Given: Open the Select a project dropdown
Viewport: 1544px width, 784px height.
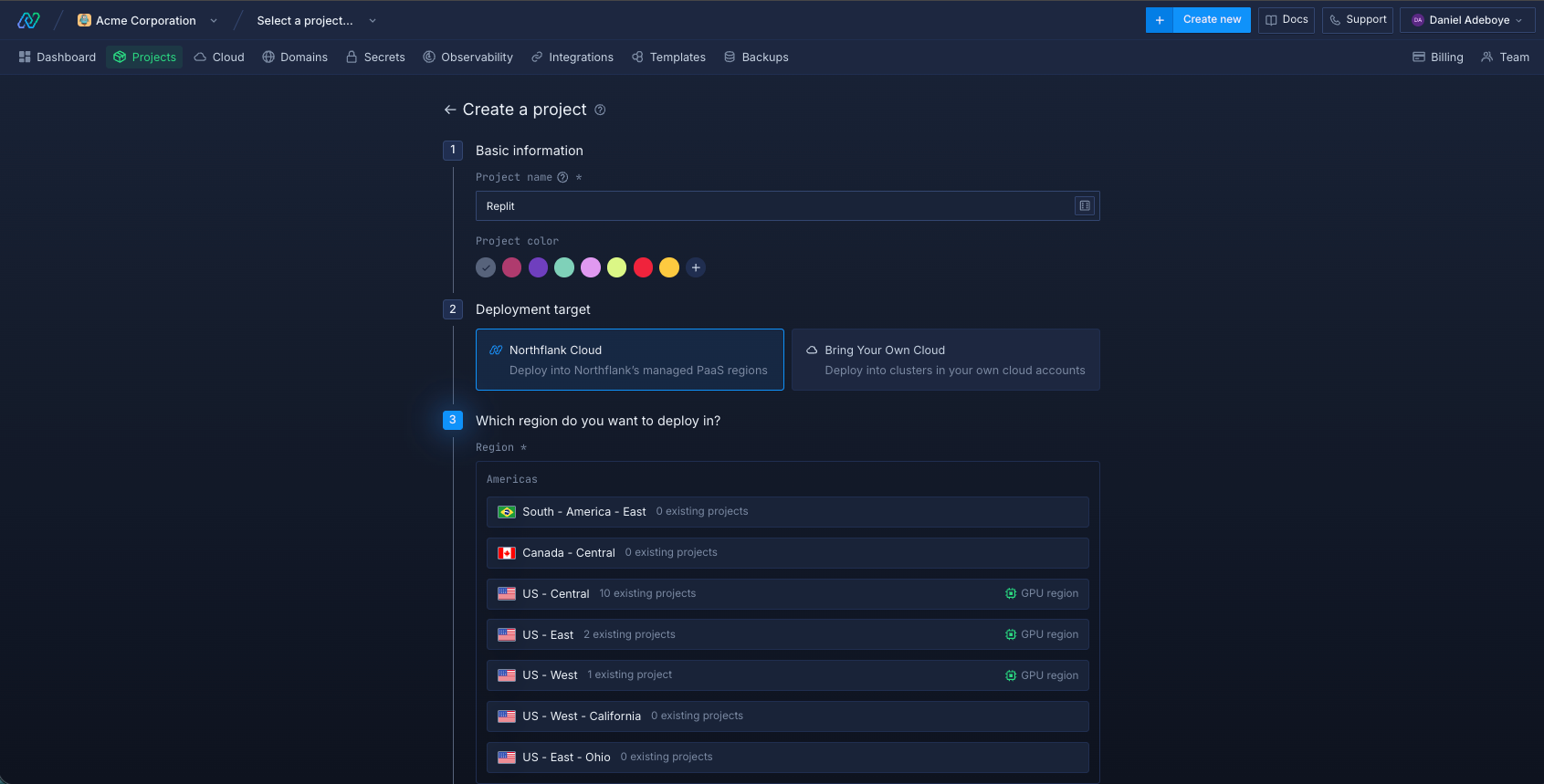Looking at the screenshot, I should click(316, 21).
